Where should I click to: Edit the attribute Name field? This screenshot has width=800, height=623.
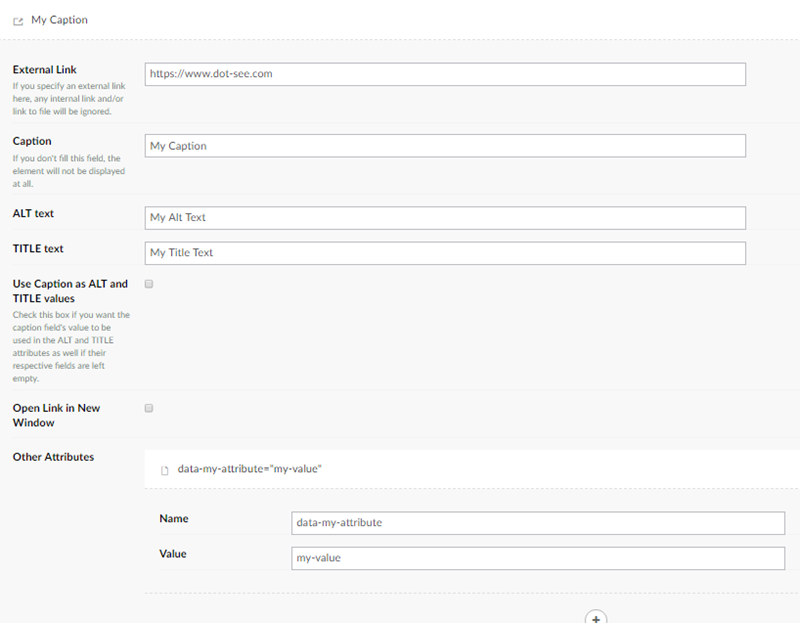(x=538, y=523)
